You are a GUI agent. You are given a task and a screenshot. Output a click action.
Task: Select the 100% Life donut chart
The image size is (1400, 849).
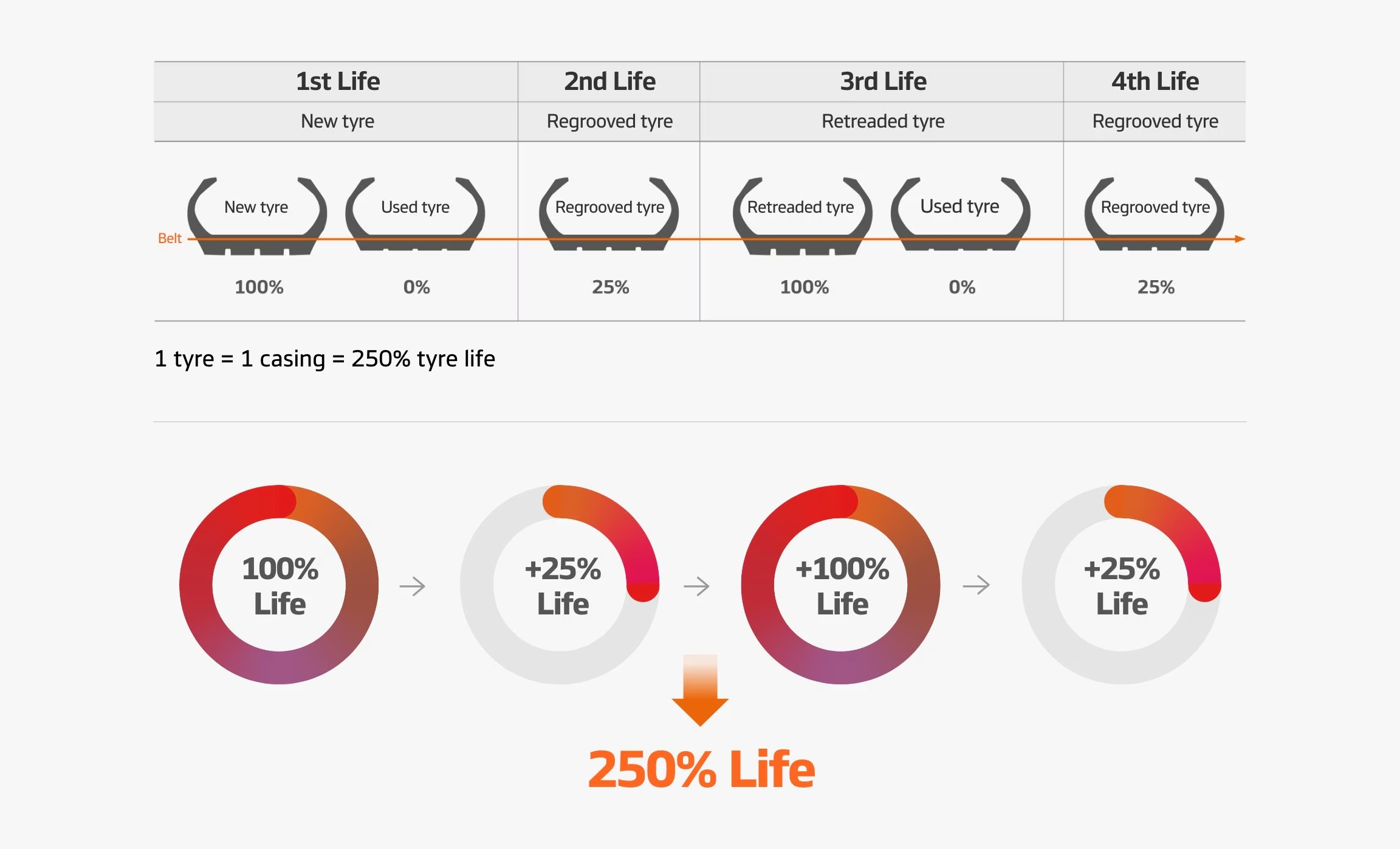pyautogui.click(x=279, y=585)
